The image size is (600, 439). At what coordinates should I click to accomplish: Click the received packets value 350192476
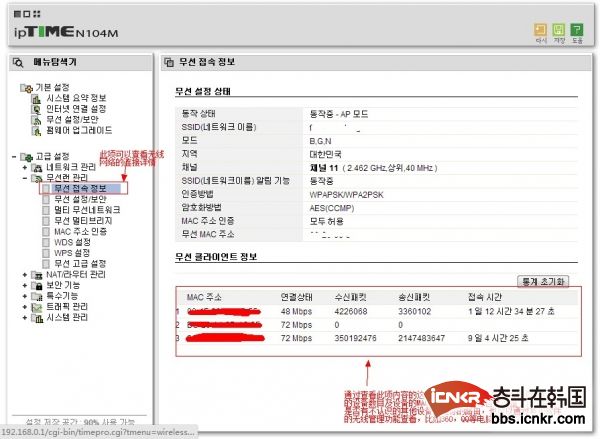click(355, 338)
